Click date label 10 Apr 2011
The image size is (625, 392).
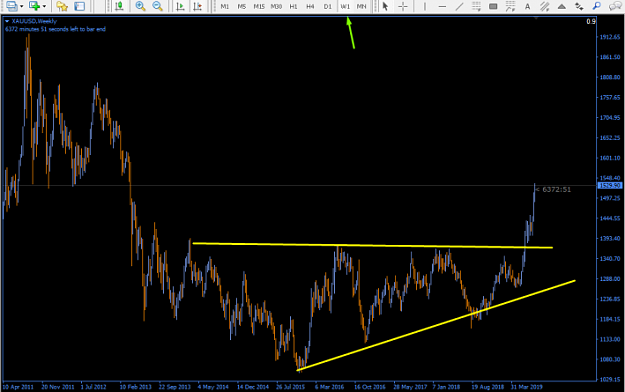click(x=18, y=387)
